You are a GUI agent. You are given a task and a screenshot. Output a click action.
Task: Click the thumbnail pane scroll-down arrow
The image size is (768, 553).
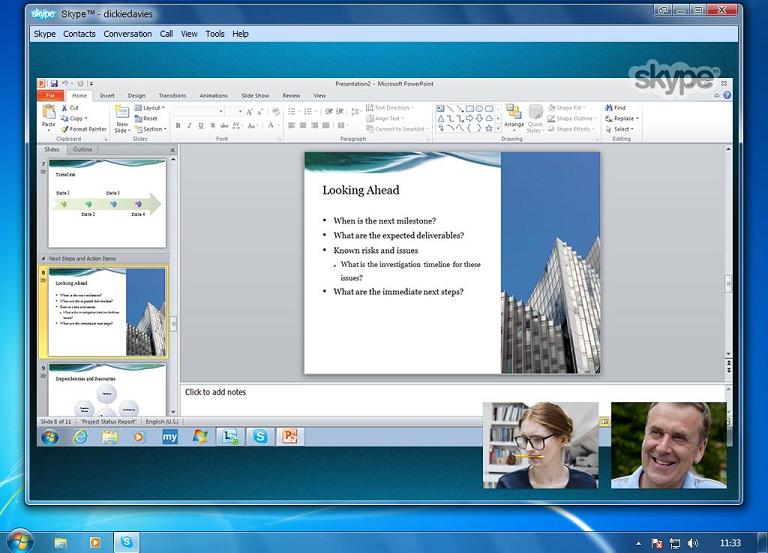tap(173, 412)
